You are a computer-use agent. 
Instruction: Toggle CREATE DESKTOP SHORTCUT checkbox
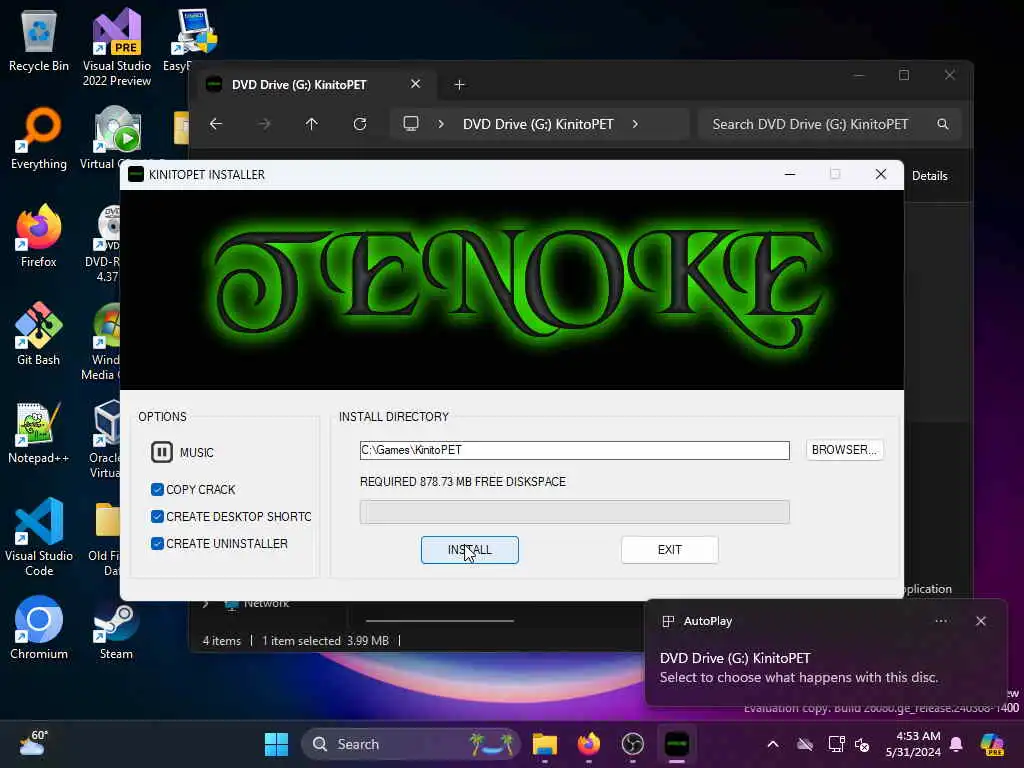tap(157, 517)
